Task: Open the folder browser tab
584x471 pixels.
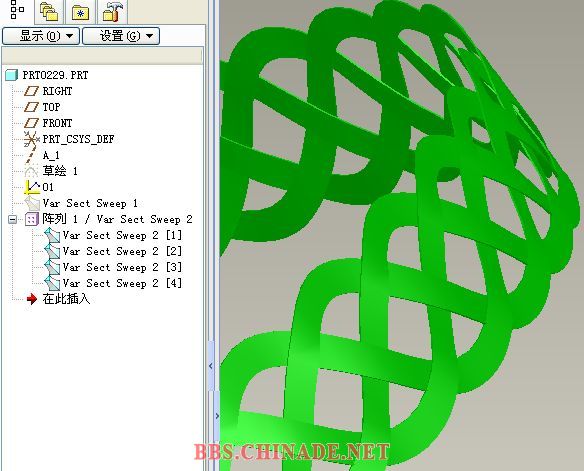Action: point(49,12)
